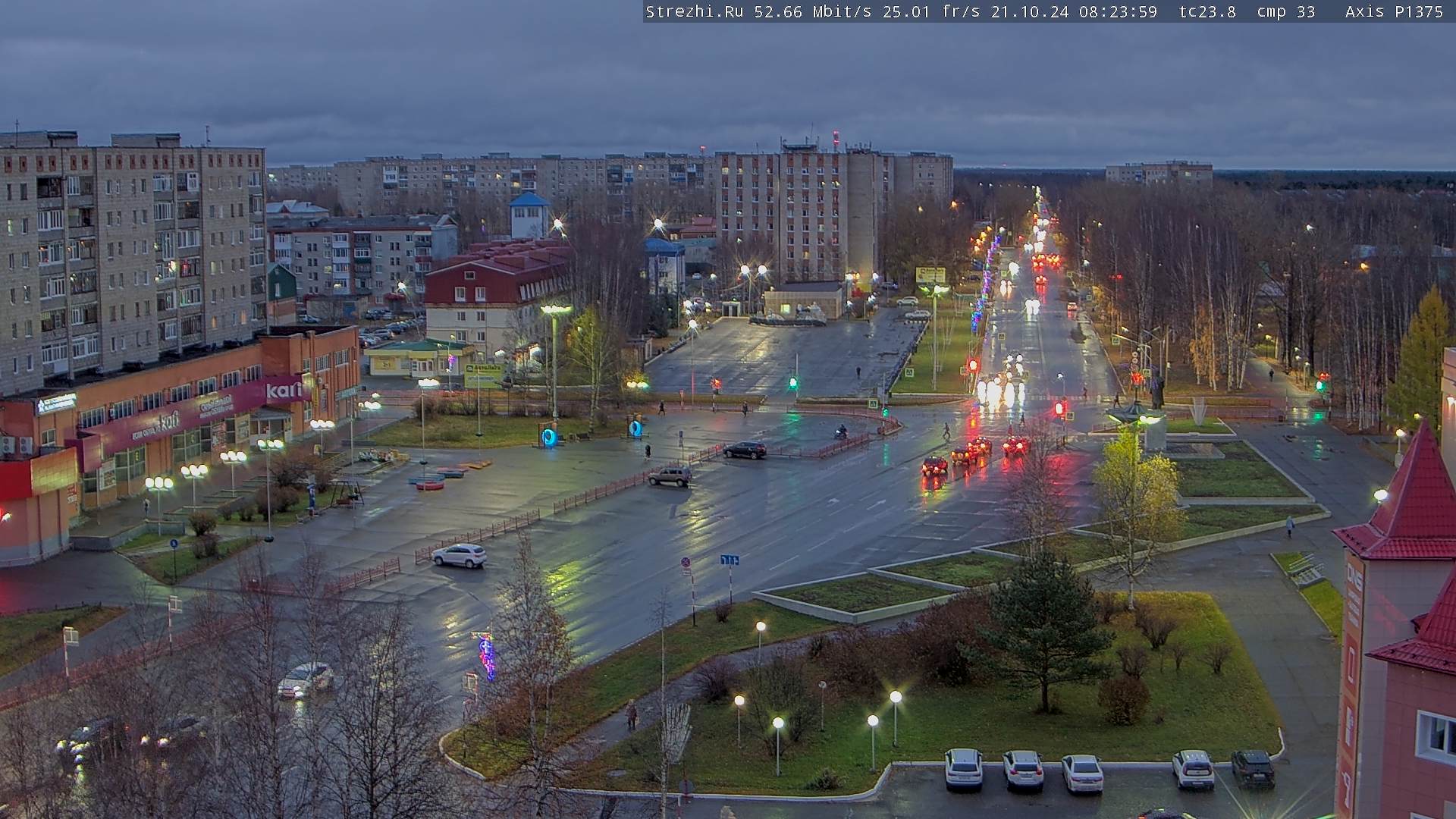
Task: Select the Axis P1375 camera model text
Action: click(1394, 11)
